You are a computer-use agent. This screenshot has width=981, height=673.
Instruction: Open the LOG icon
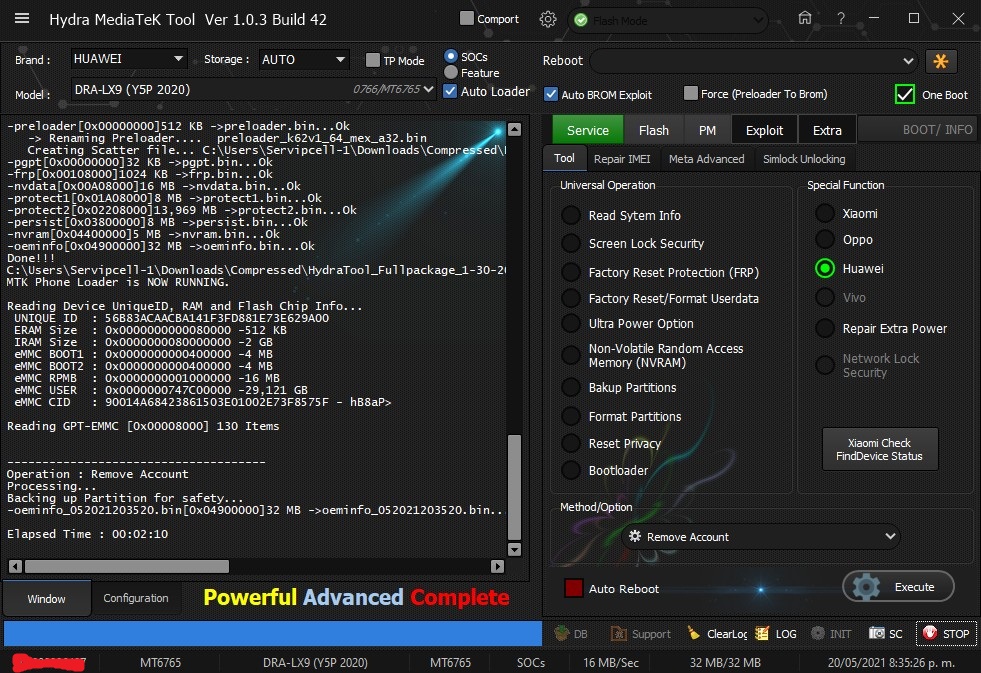[x=761, y=633]
